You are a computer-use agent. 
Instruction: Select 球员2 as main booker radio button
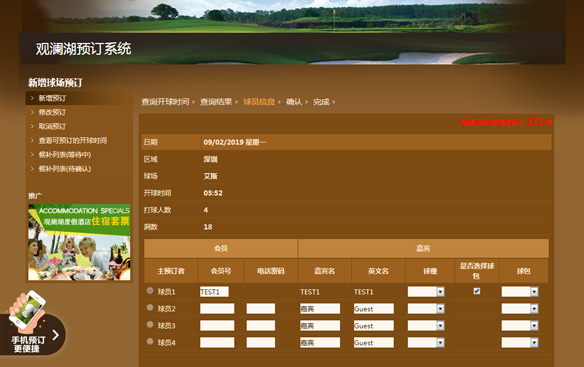point(150,308)
